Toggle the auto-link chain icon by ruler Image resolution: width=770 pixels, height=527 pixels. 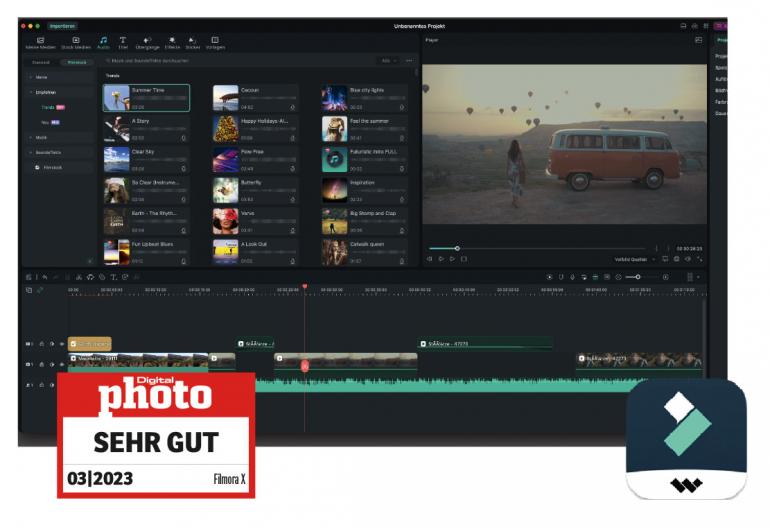tap(40, 290)
